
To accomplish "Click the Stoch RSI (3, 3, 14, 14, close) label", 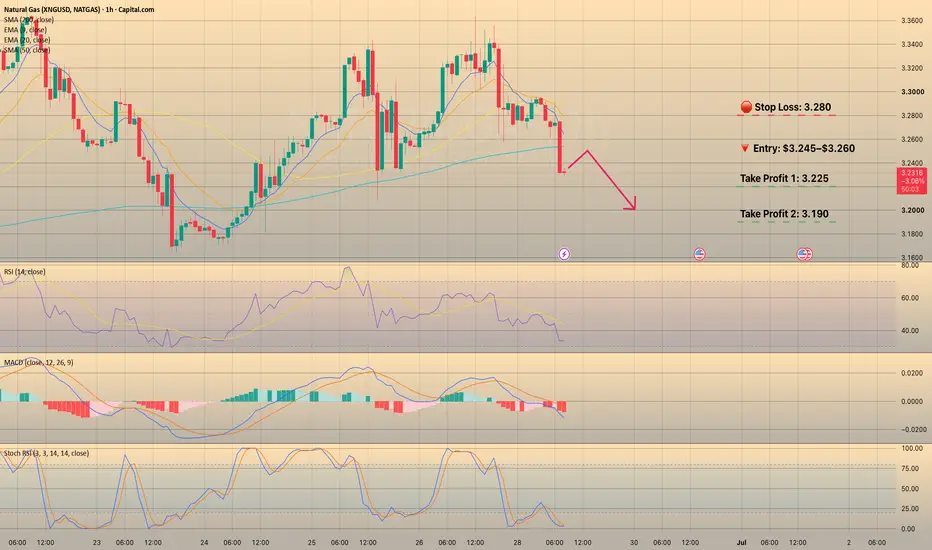I will [46, 453].
